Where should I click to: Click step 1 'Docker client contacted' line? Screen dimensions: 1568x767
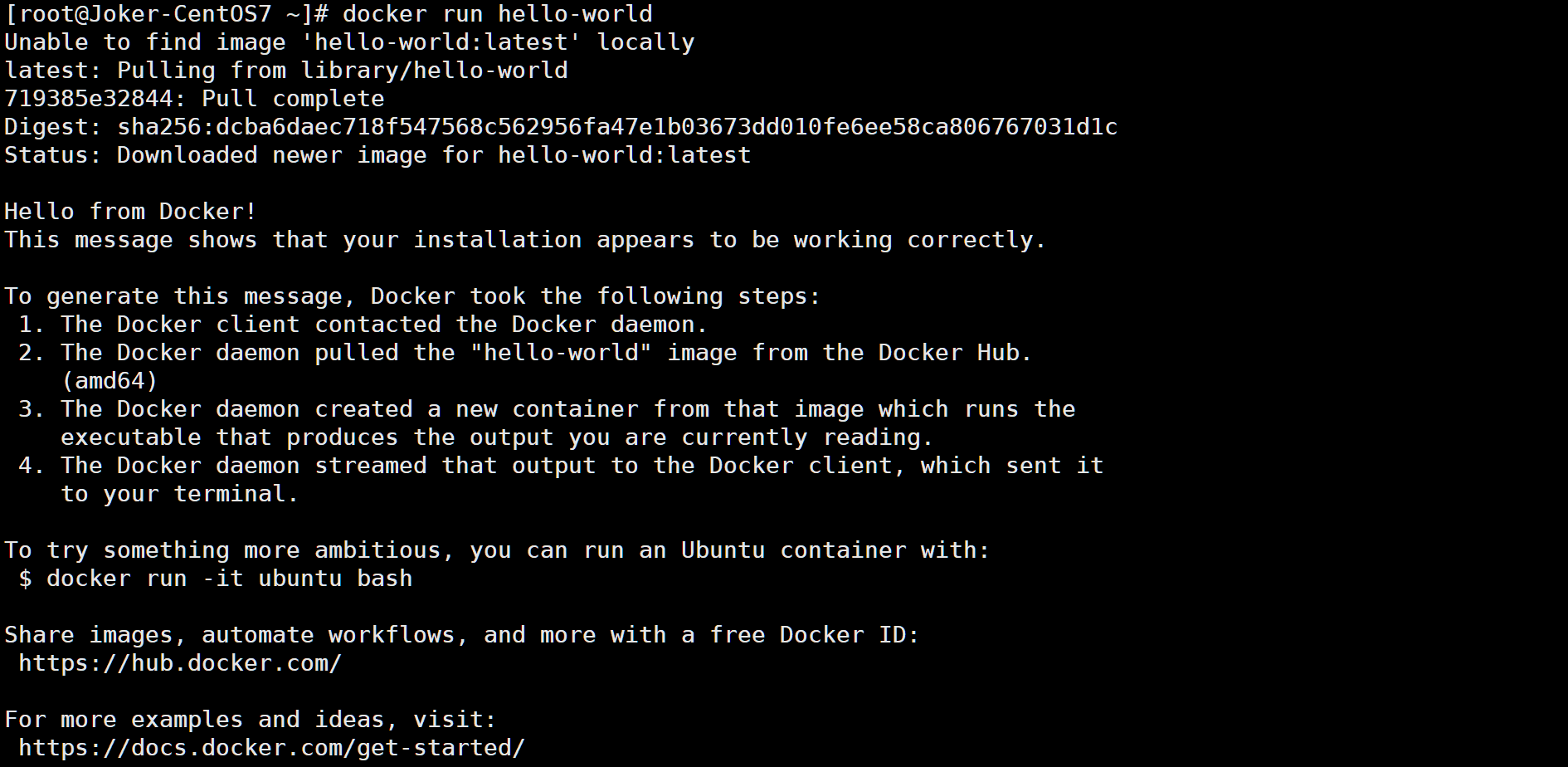(383, 325)
